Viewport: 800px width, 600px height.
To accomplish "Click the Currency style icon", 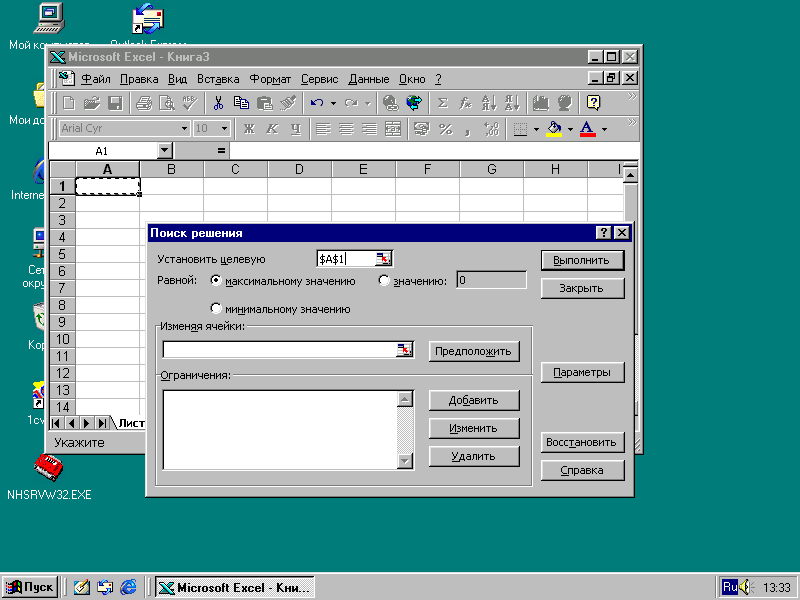I will tap(421, 129).
